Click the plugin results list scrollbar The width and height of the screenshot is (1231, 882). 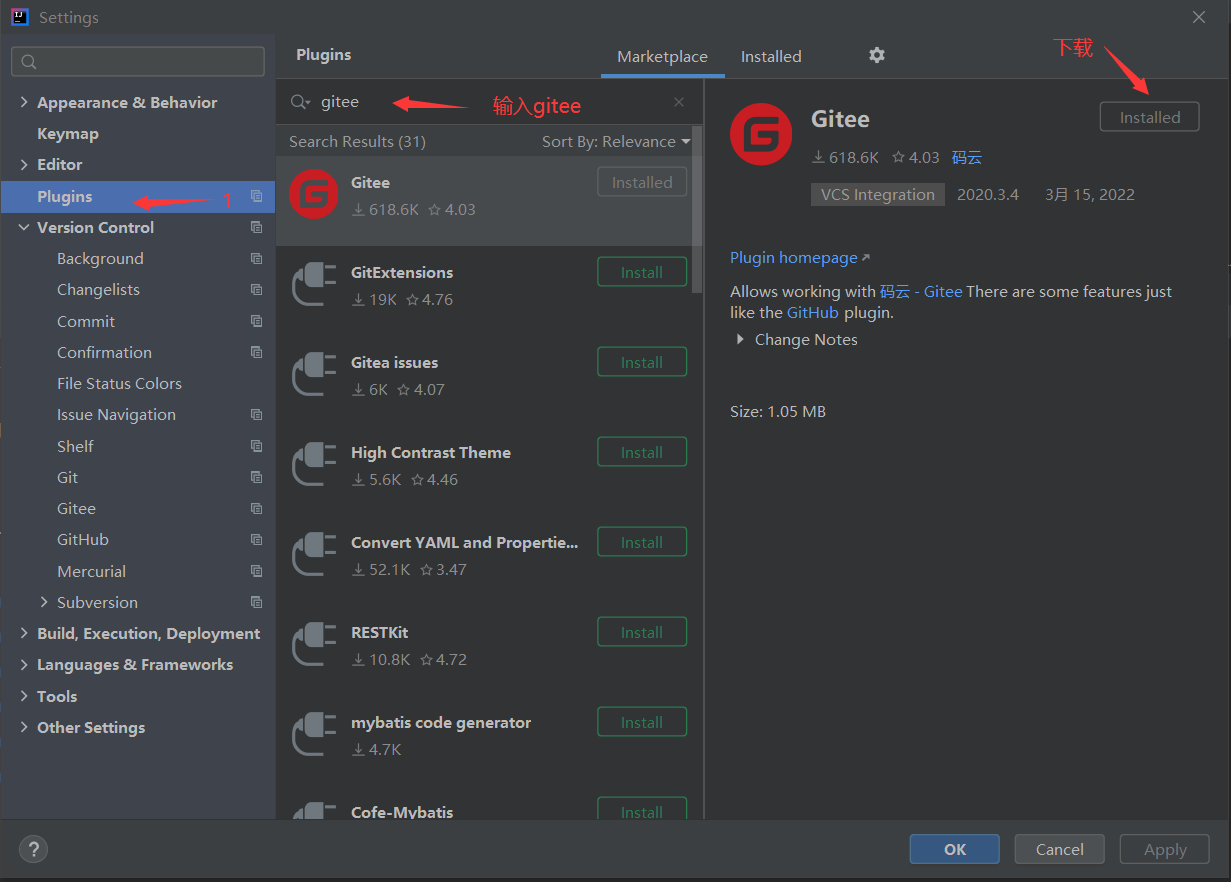point(698,210)
